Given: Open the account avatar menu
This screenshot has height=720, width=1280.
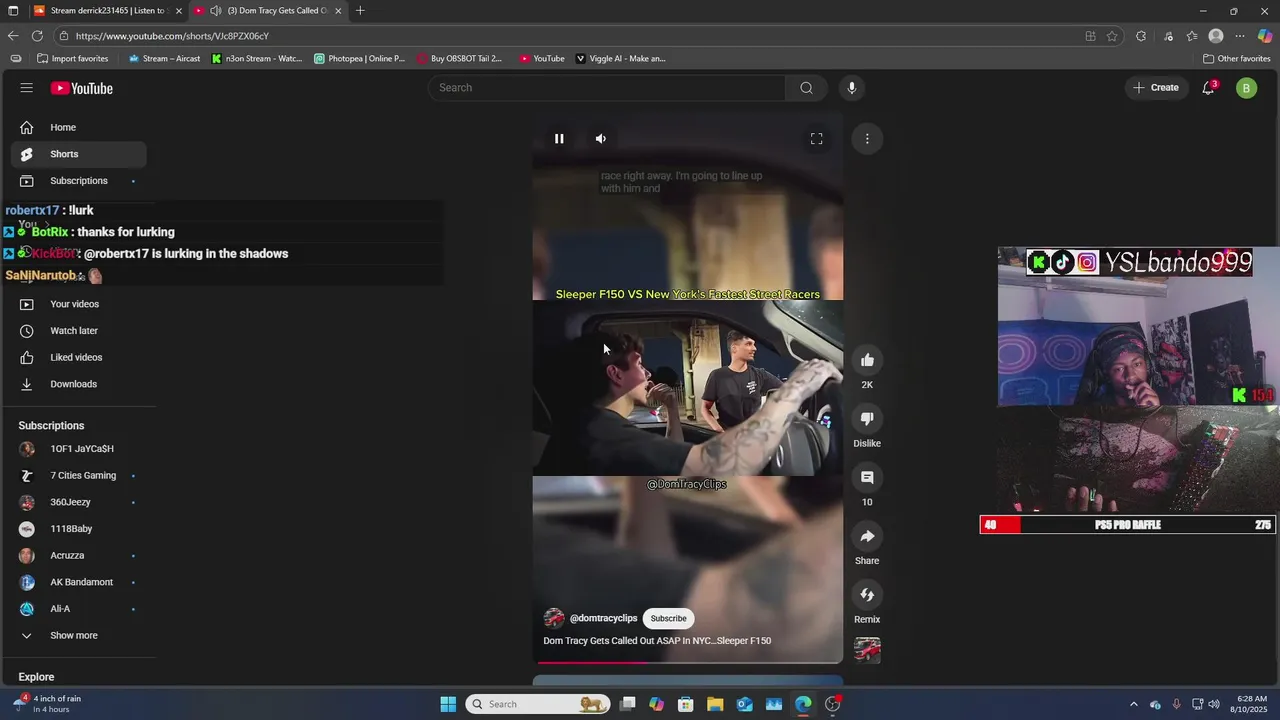Looking at the screenshot, I should [x=1246, y=88].
